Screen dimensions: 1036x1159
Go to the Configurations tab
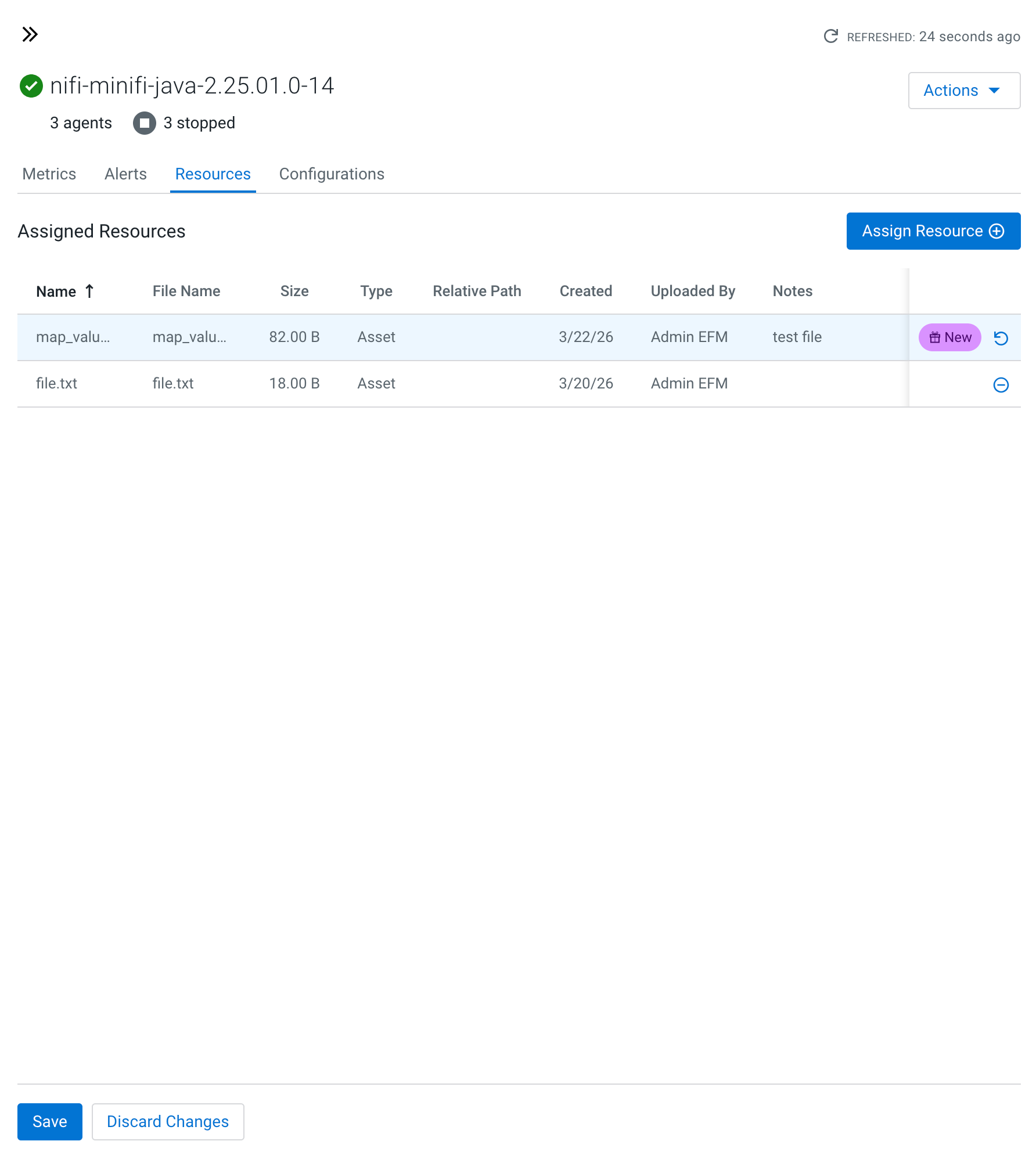(x=332, y=174)
